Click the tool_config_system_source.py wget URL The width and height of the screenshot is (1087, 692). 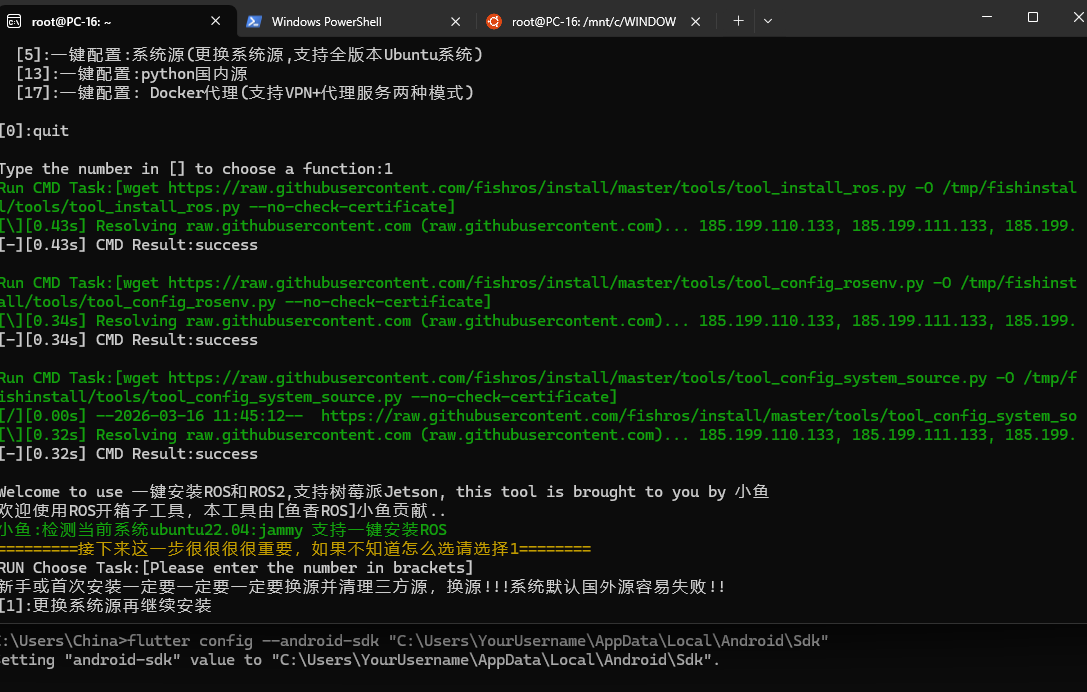click(577, 378)
